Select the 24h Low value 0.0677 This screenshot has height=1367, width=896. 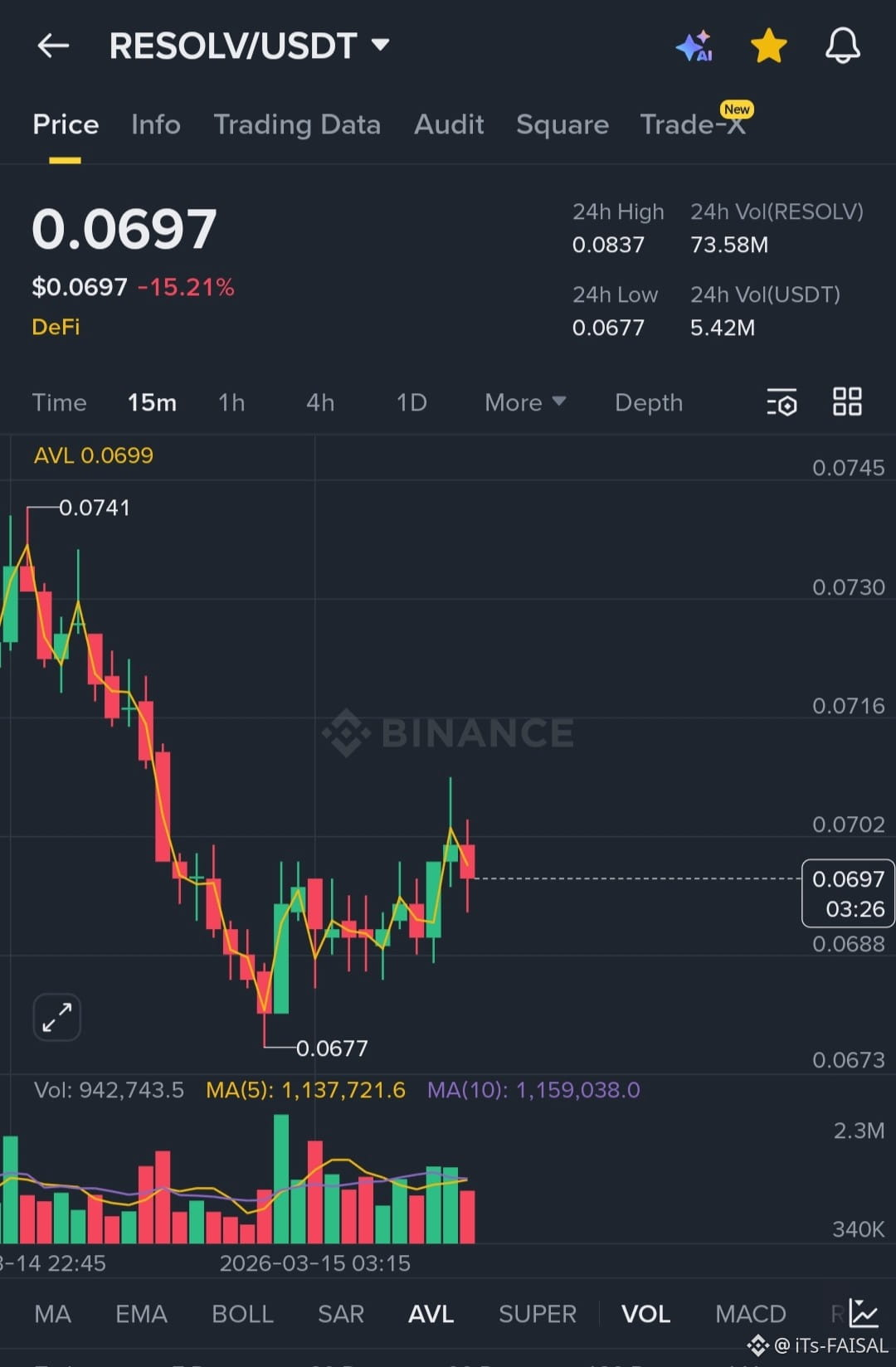point(608,328)
